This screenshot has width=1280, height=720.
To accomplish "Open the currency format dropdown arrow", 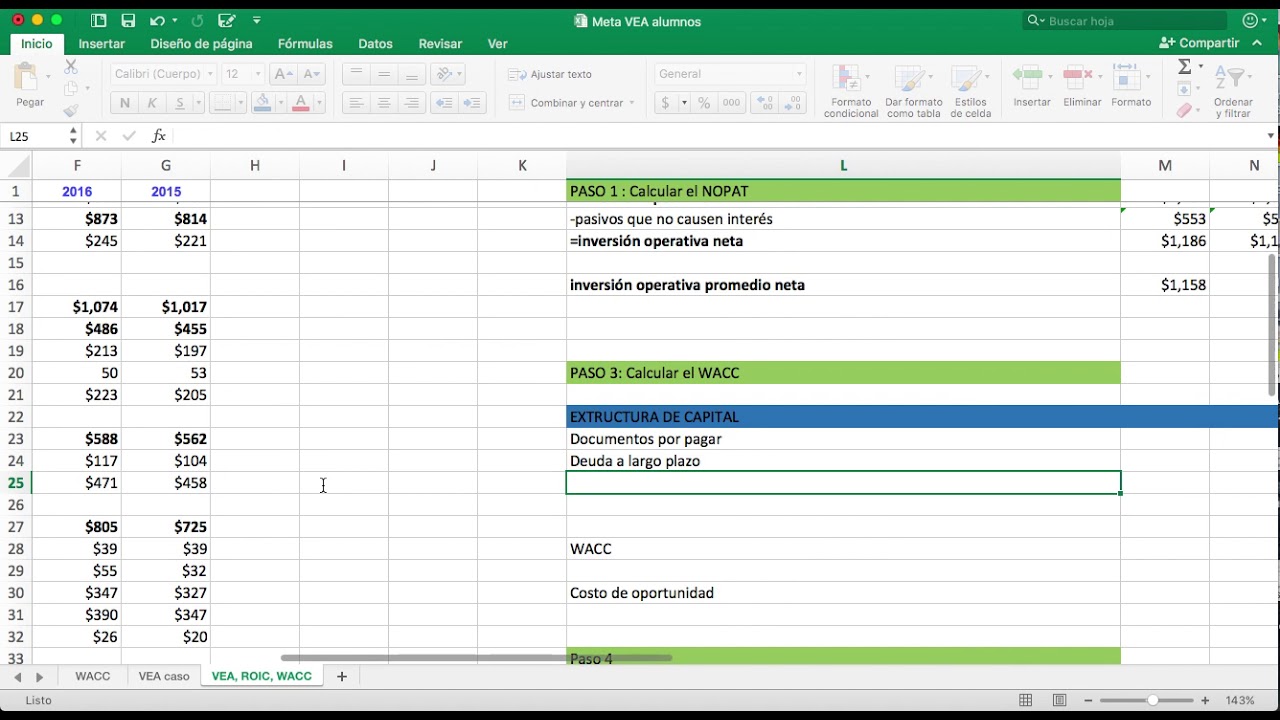I will click(684, 103).
